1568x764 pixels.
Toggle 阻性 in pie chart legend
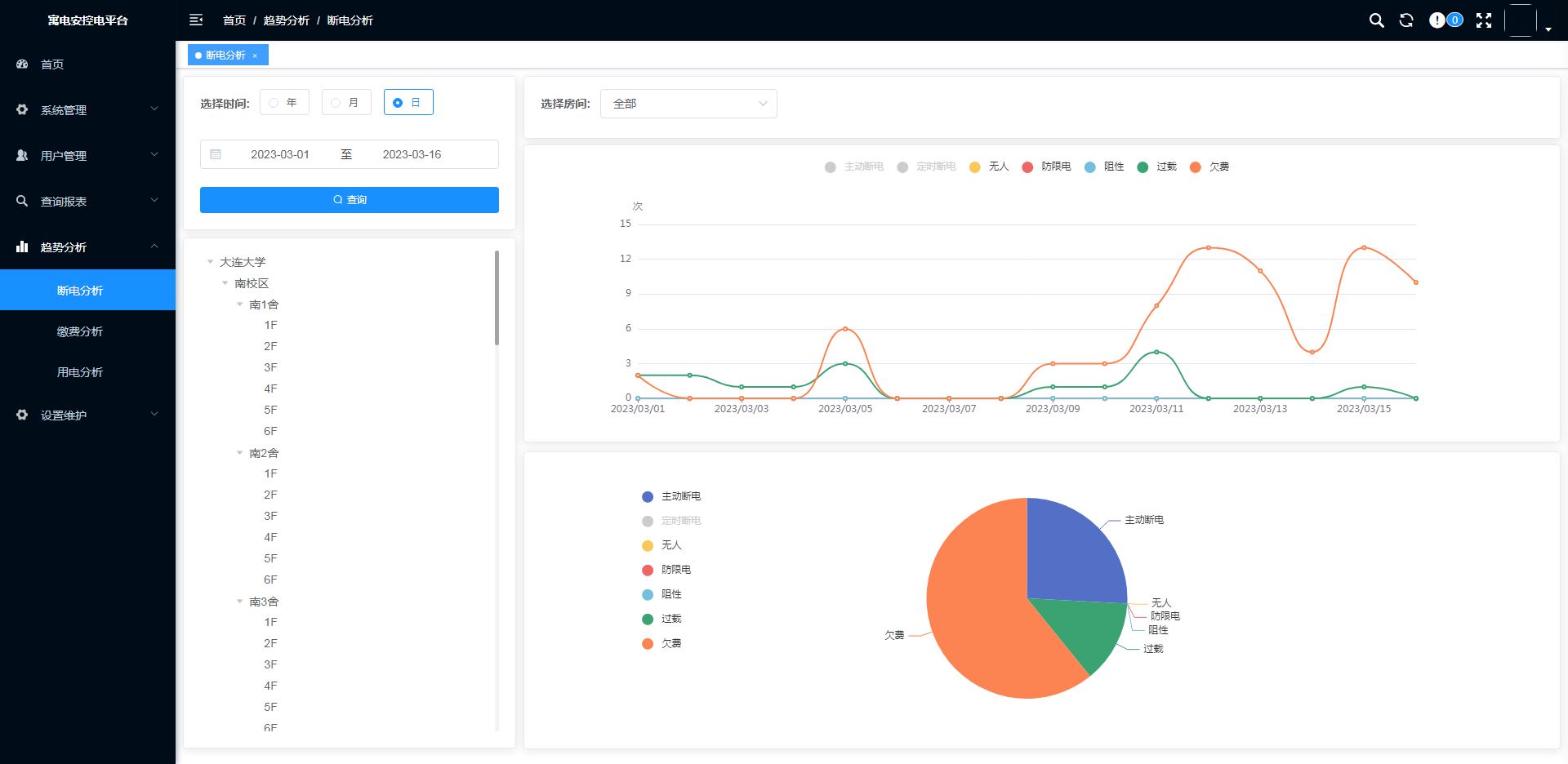tap(661, 594)
